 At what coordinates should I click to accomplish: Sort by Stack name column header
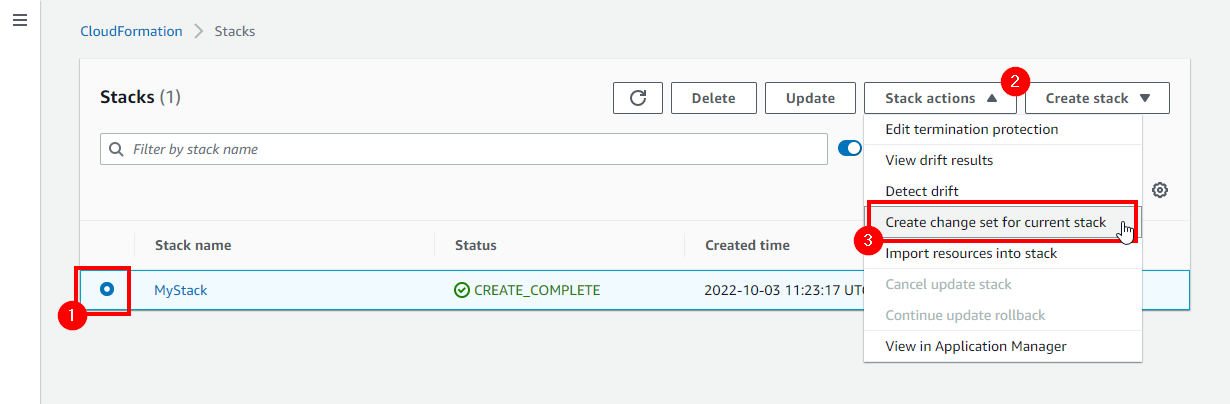click(193, 245)
